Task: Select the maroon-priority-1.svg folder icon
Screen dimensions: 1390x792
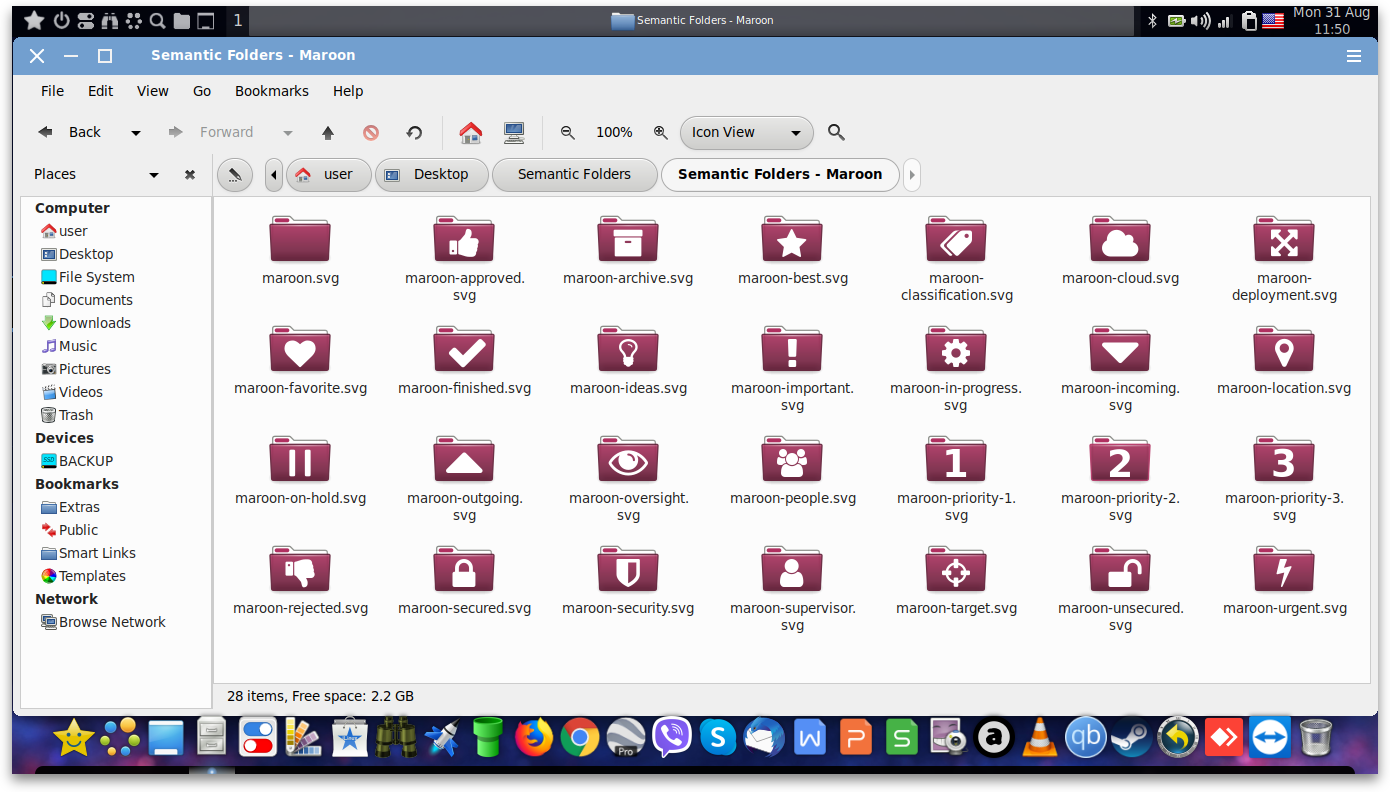Action: pyautogui.click(x=956, y=460)
